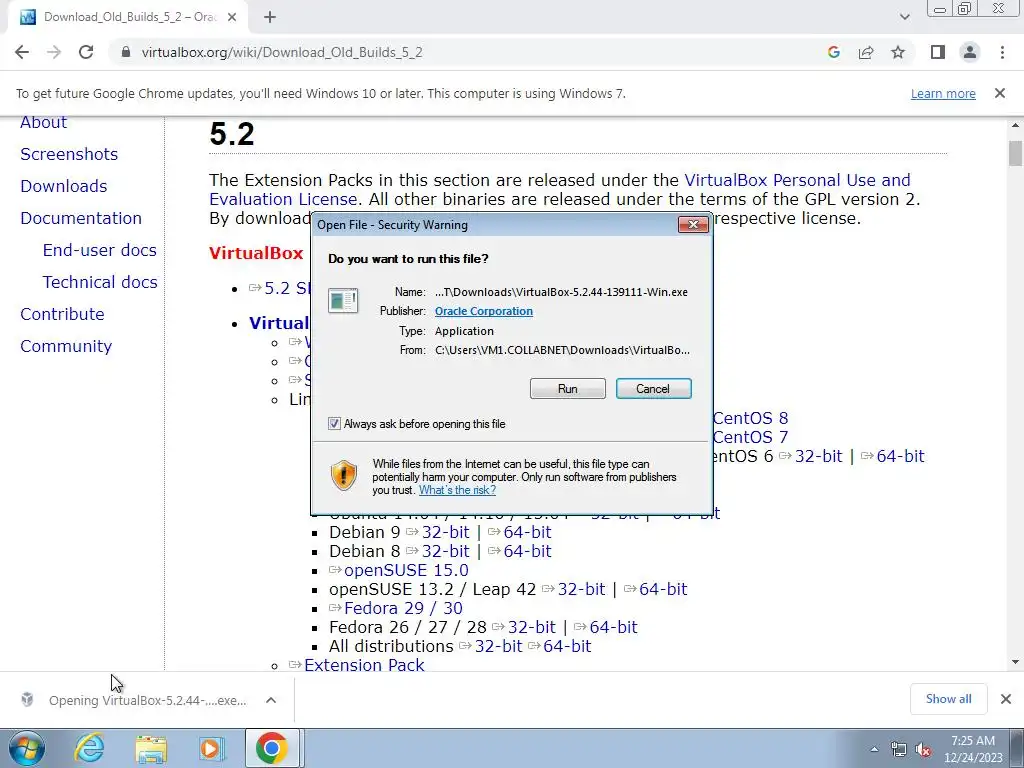Click the forward navigation arrow

coord(54,52)
